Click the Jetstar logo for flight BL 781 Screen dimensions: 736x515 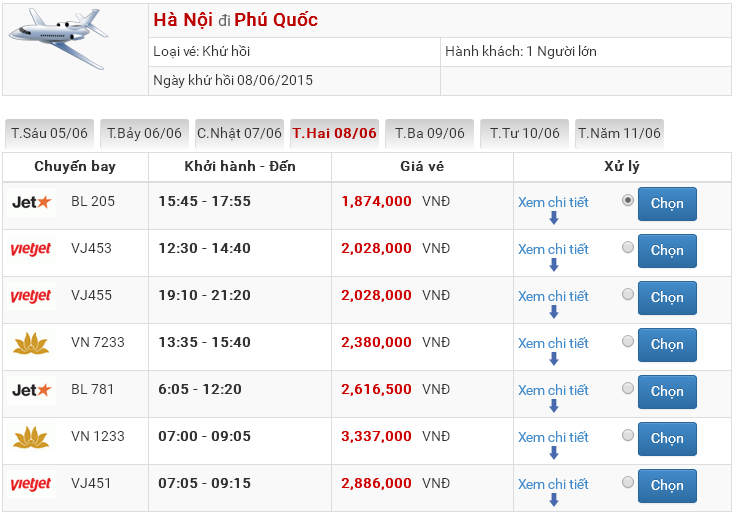[x=31, y=390]
